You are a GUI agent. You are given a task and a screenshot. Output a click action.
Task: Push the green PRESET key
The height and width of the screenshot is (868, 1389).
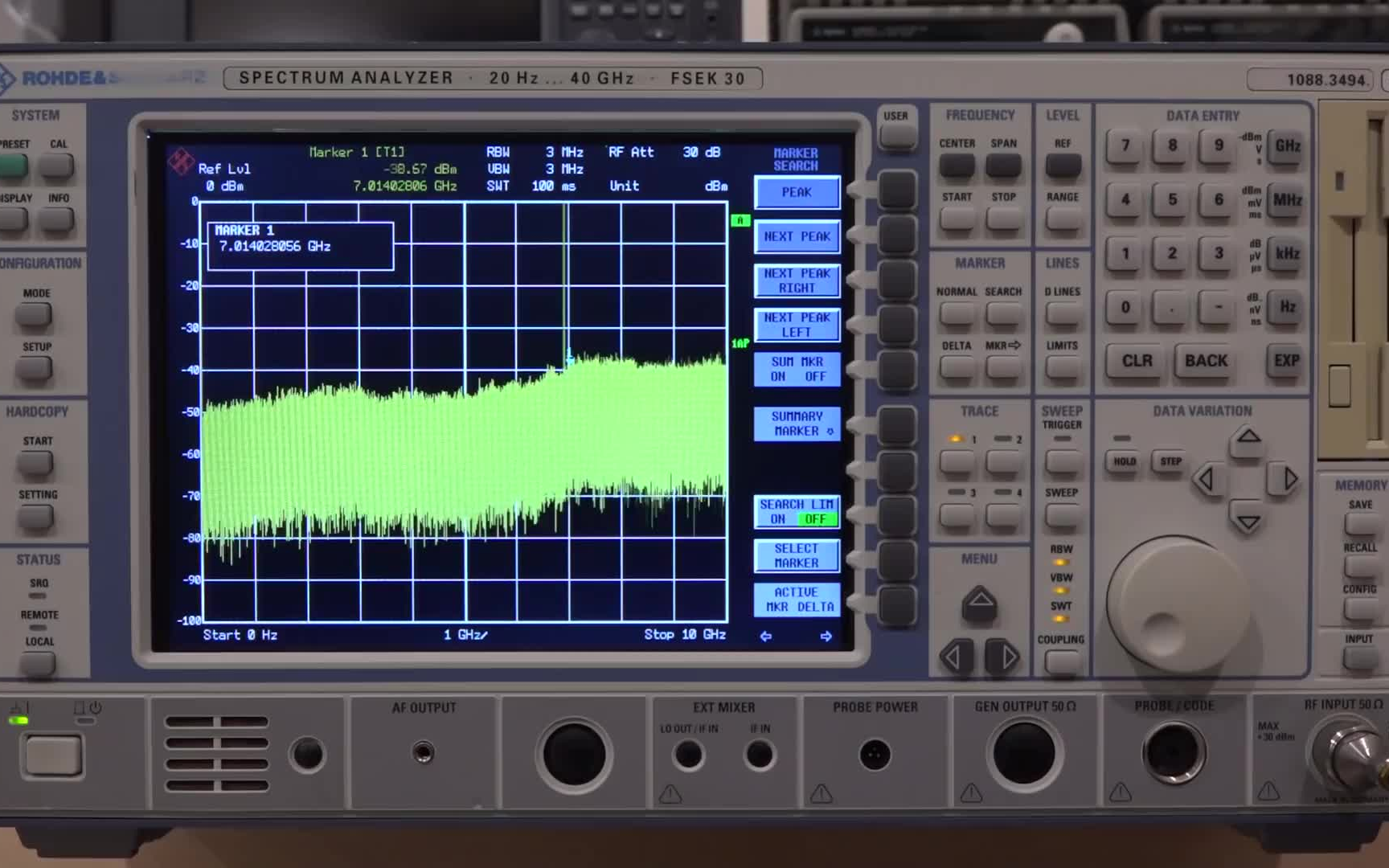(x=13, y=166)
